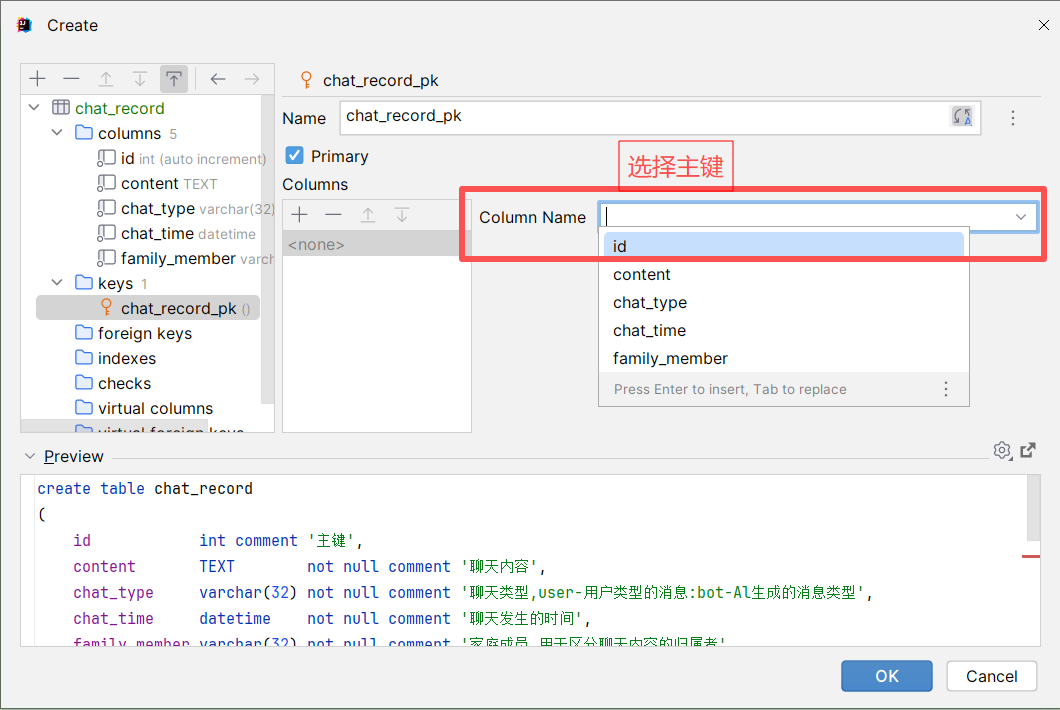The image size is (1060, 710).
Task: Toggle the move-to-top highlighted toolbar icon
Action: (174, 79)
